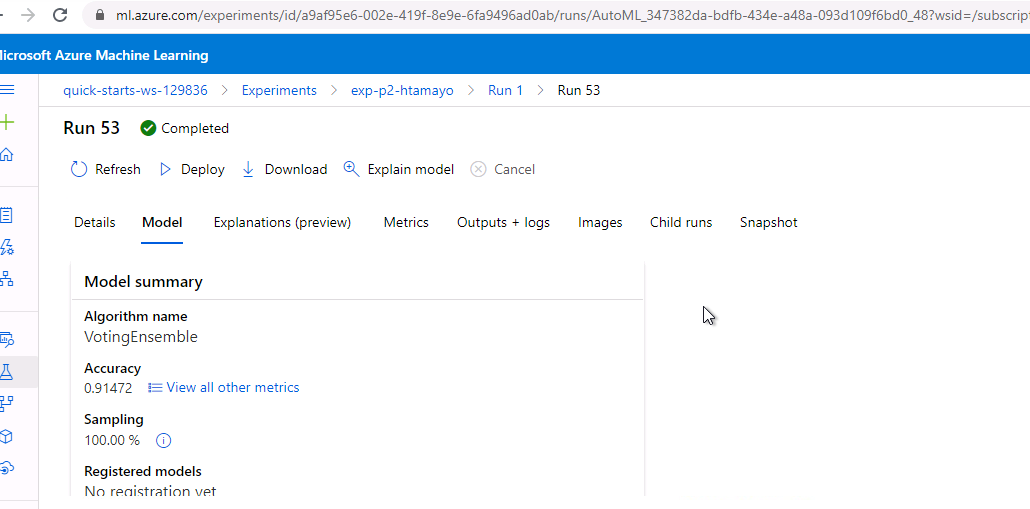The image size is (1030, 509).
Task: Open the Endpoints cloud icon
Action: pos(7,468)
